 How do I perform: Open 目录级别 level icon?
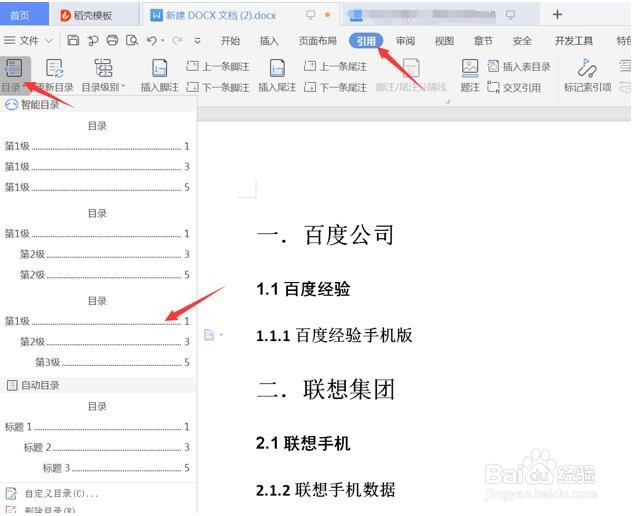point(103,68)
